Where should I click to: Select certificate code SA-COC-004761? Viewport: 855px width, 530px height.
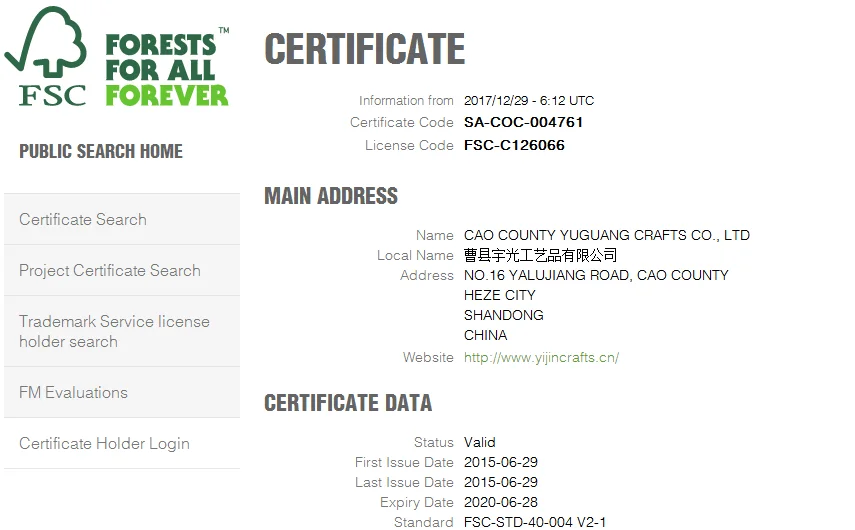coord(523,122)
